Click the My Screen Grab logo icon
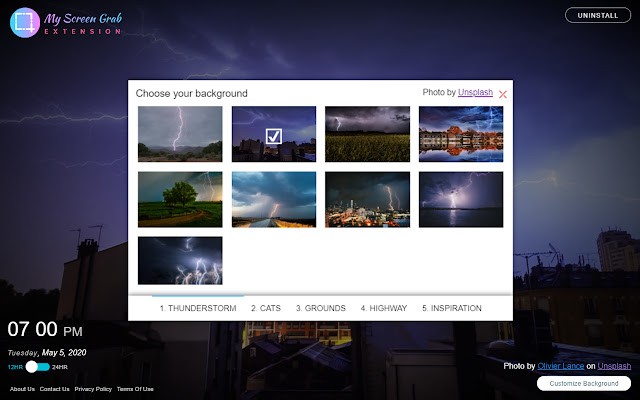Viewport: 640px width, 400px height. 25,23
